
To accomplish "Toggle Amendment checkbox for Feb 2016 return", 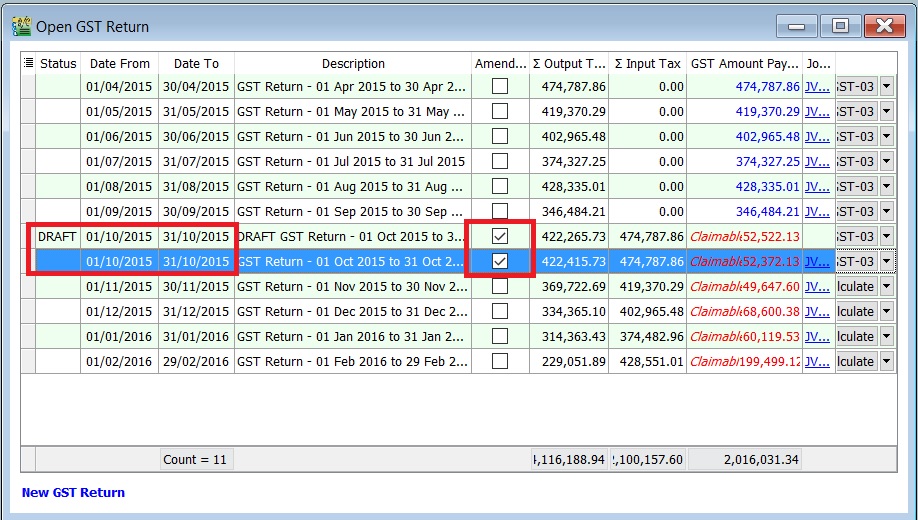I will 500,362.
